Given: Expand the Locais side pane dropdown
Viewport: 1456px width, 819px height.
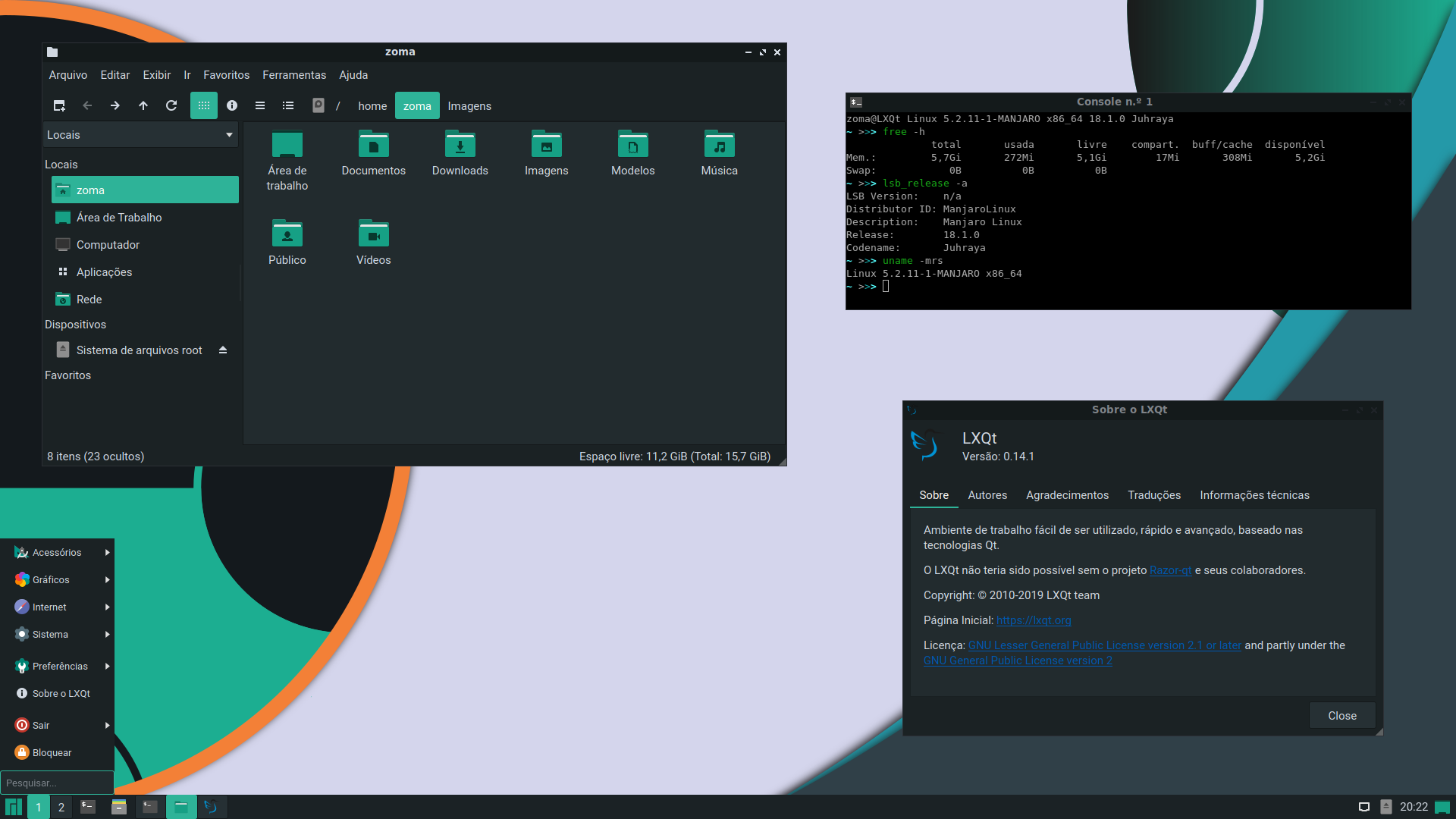Looking at the screenshot, I should point(140,135).
